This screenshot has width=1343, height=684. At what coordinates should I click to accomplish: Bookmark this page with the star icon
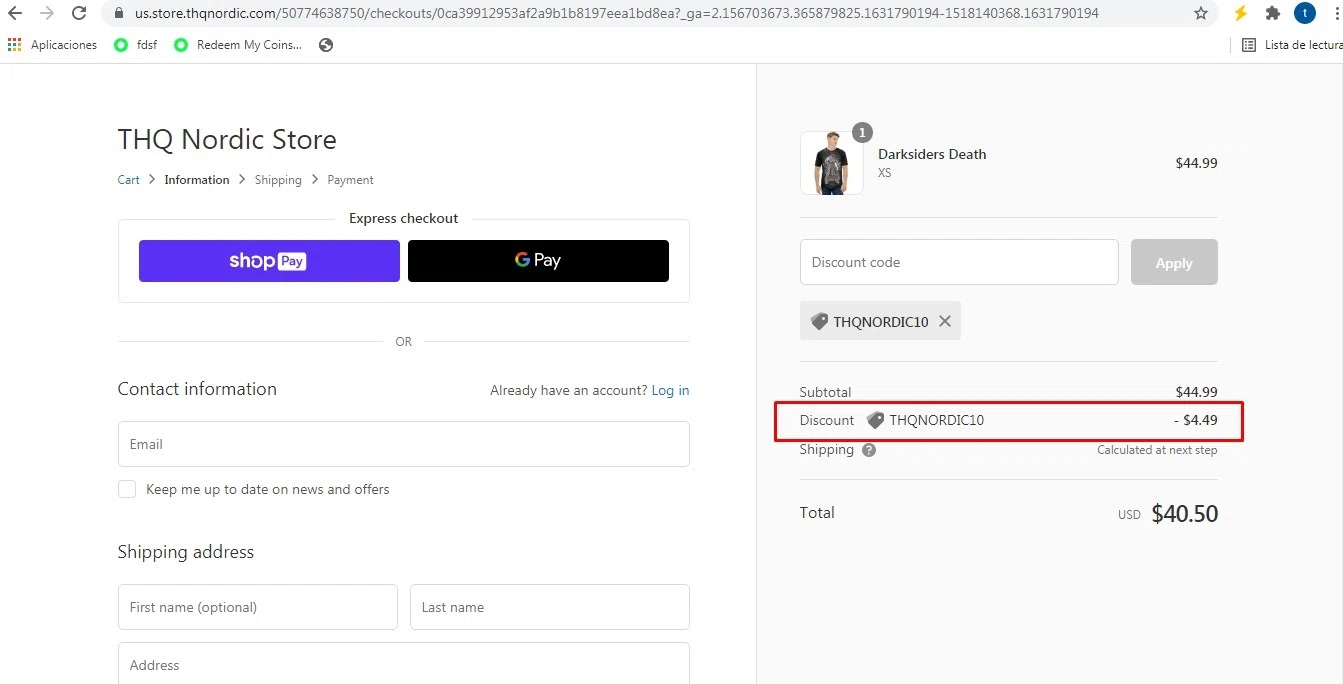pos(1200,13)
